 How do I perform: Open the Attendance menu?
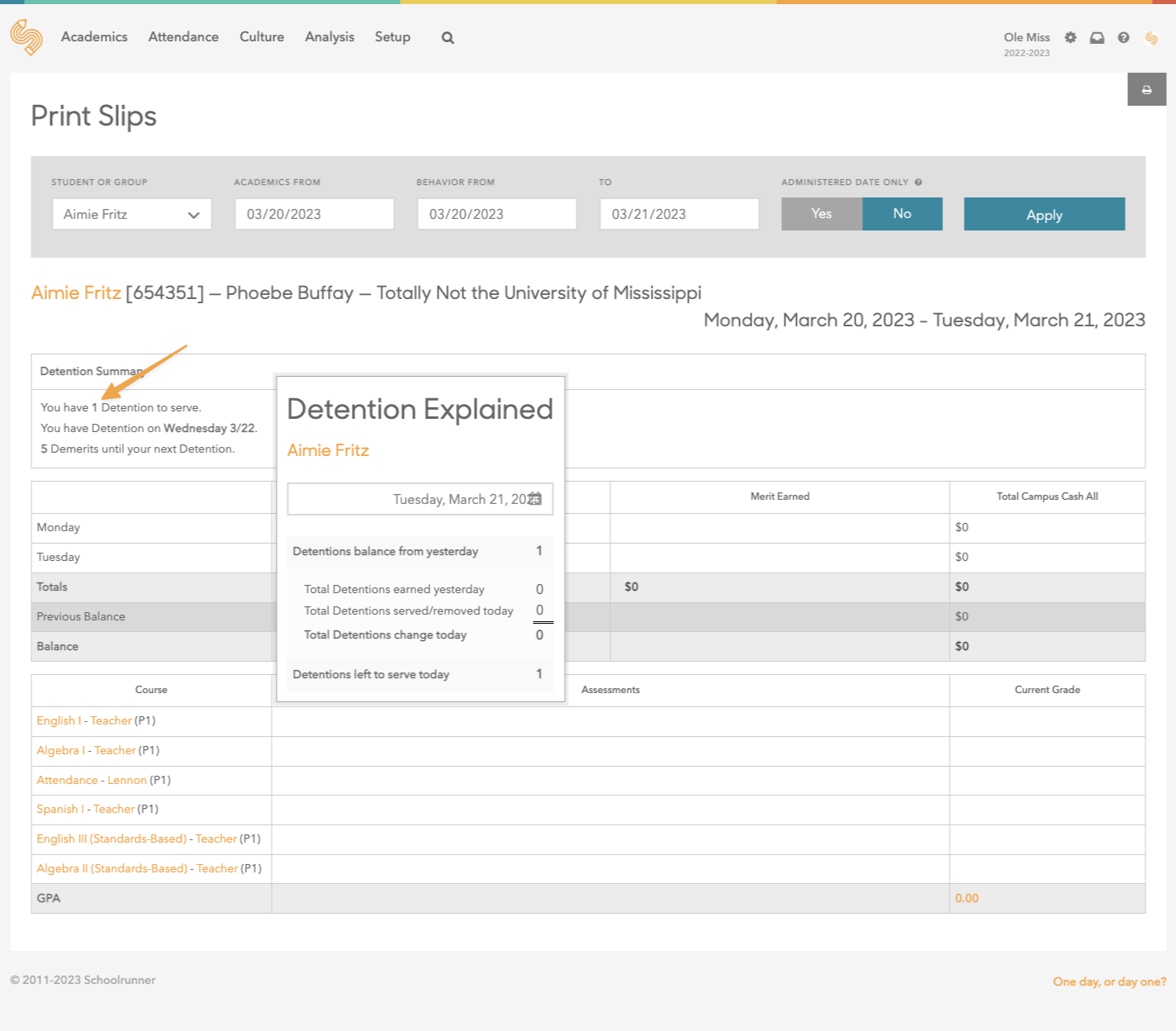(183, 37)
